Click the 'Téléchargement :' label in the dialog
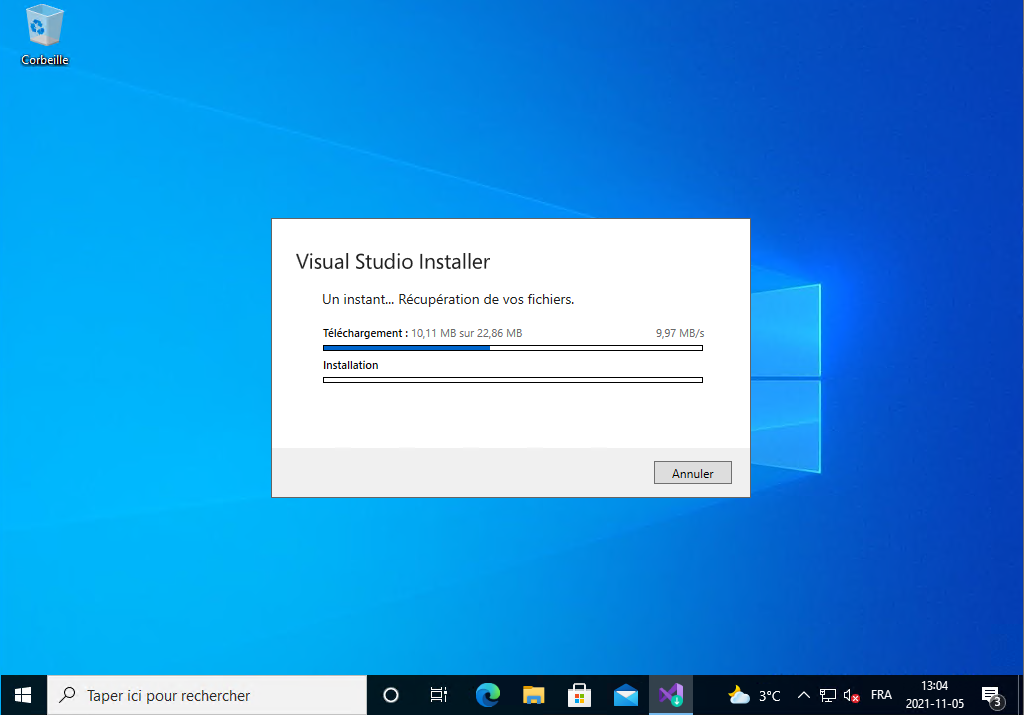The width and height of the screenshot is (1024, 715). tap(365, 333)
